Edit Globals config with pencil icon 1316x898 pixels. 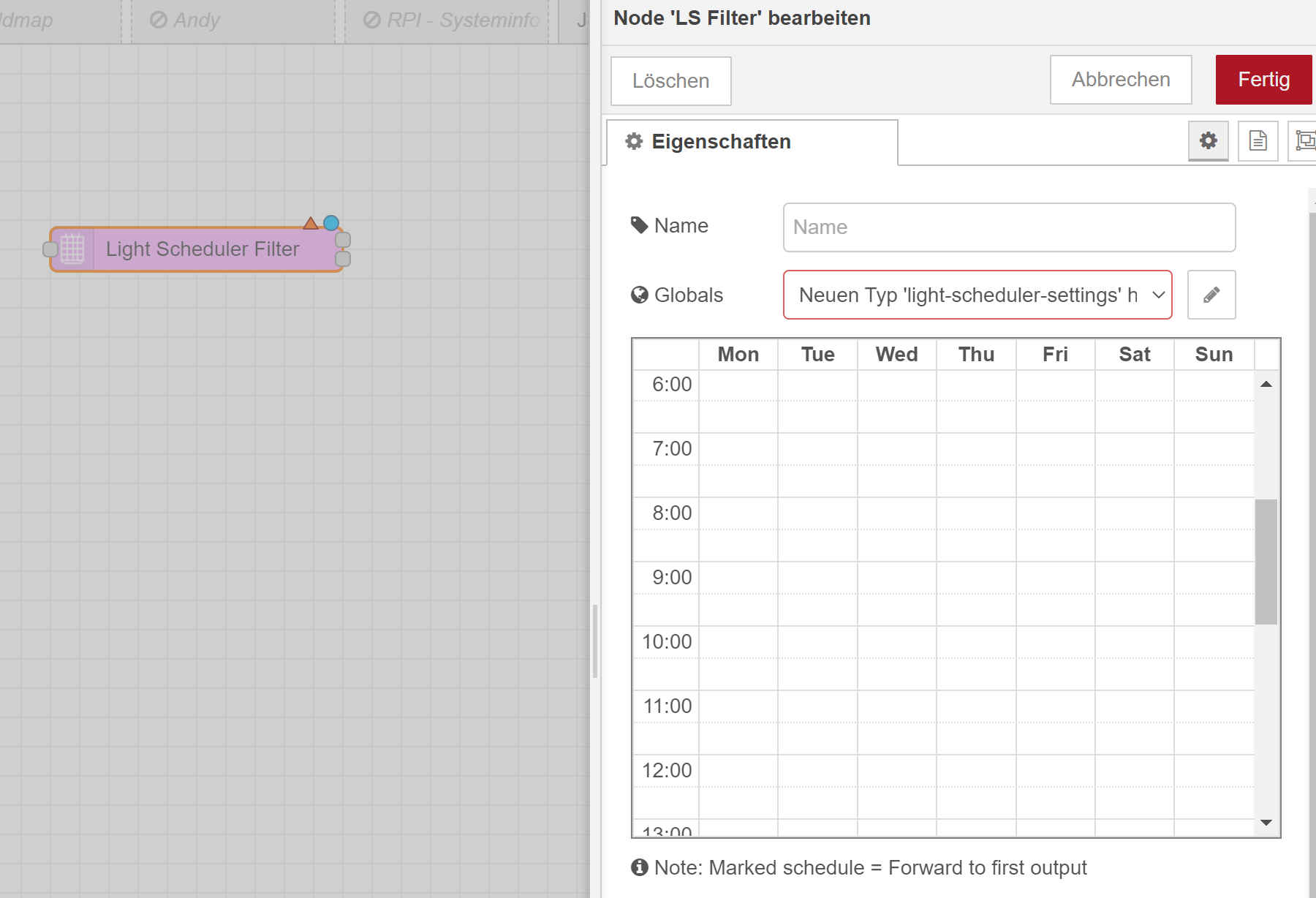[1211, 295]
